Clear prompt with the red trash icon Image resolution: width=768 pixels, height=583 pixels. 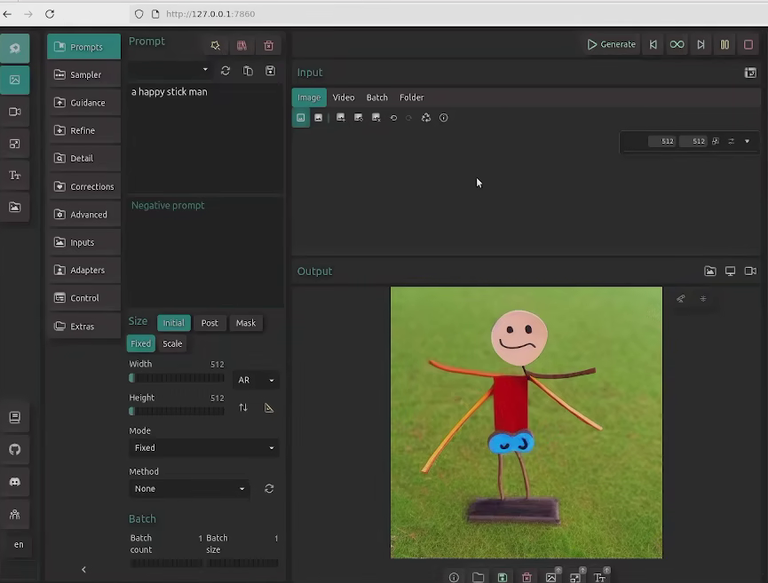point(268,46)
